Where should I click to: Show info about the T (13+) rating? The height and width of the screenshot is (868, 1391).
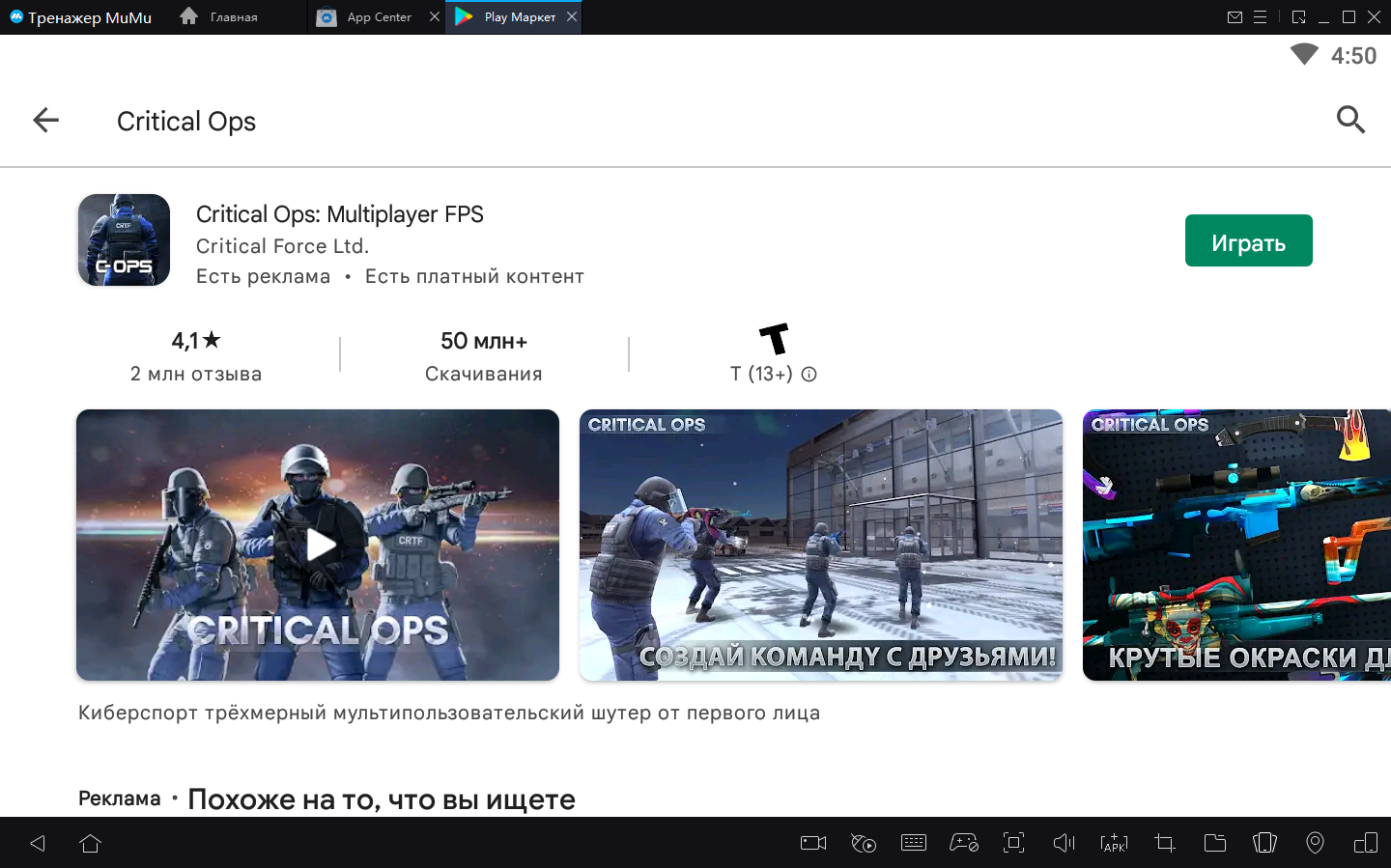809,375
